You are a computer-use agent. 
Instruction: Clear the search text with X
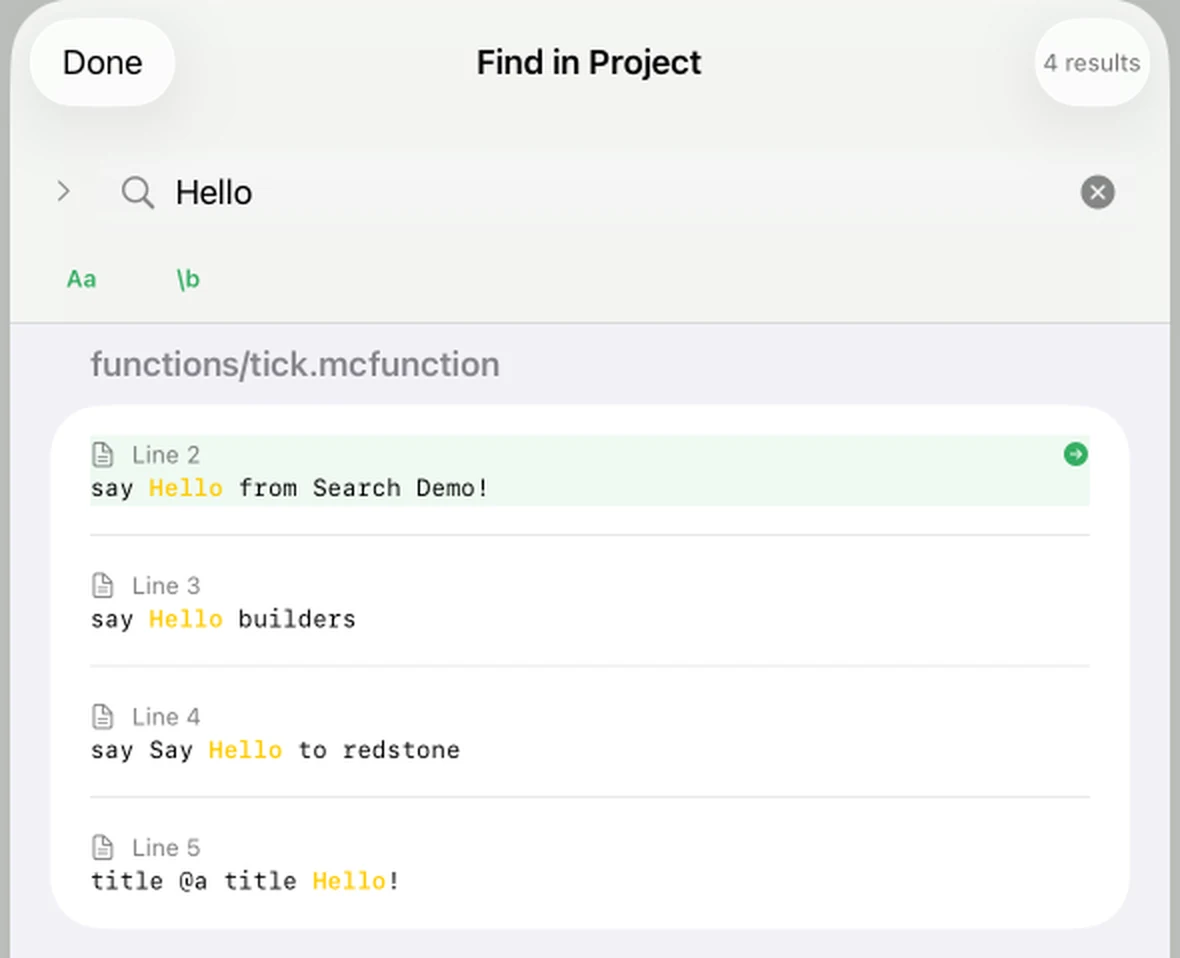coord(1098,192)
